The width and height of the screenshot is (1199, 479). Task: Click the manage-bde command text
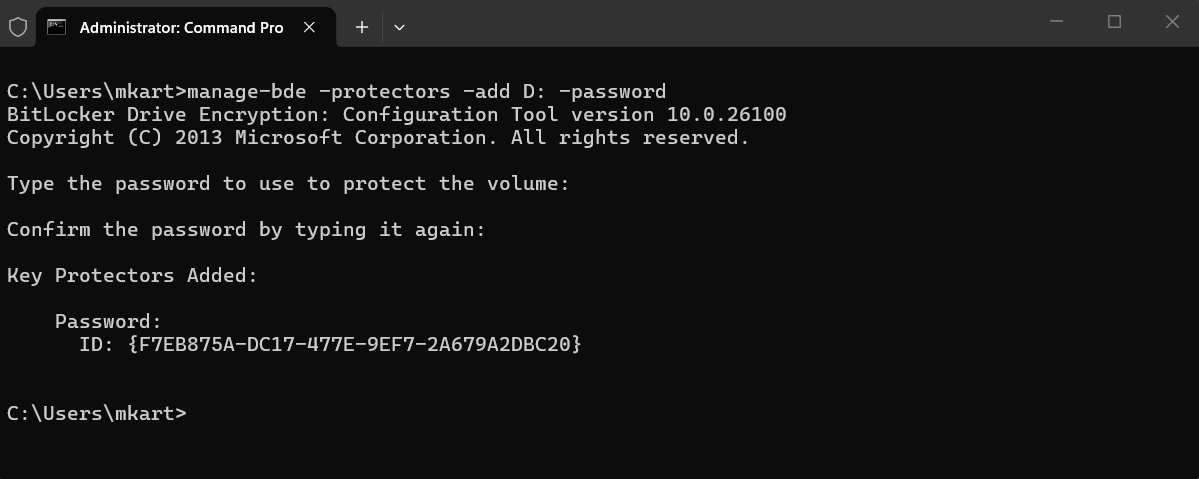tap(426, 92)
